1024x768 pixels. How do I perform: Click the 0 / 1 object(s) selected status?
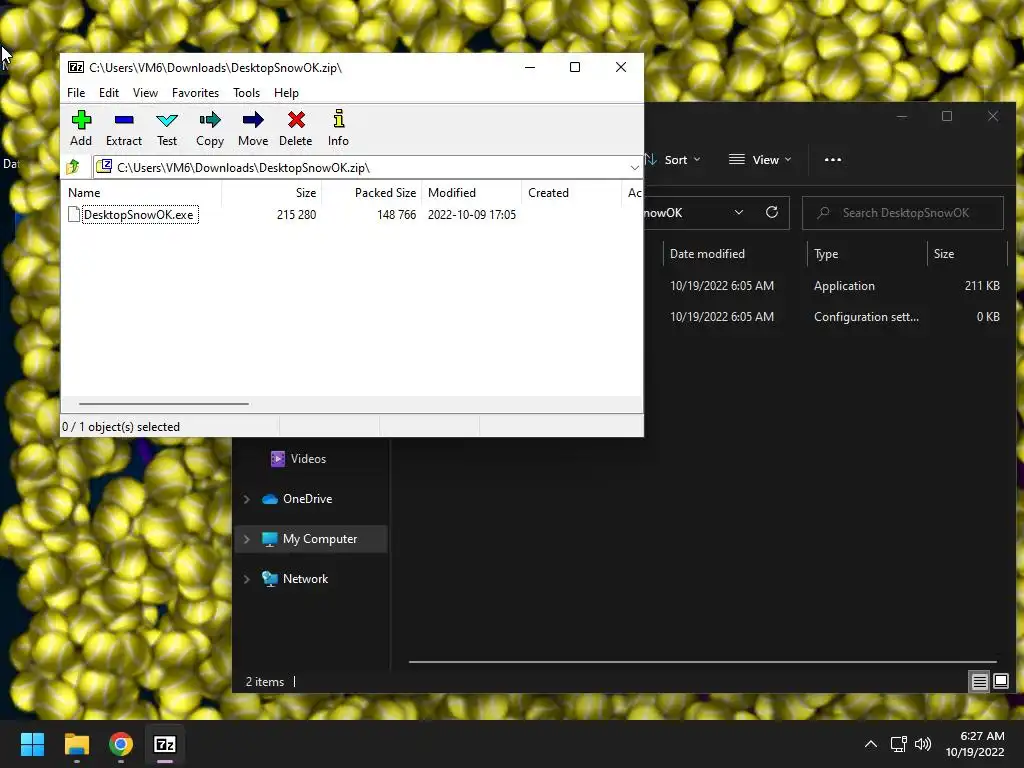tap(121, 426)
